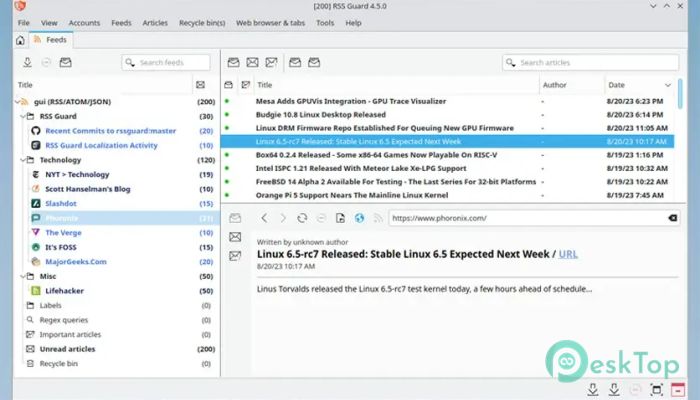The width and height of the screenshot is (700, 400).
Task: Open the File menu
Action: tap(23, 23)
